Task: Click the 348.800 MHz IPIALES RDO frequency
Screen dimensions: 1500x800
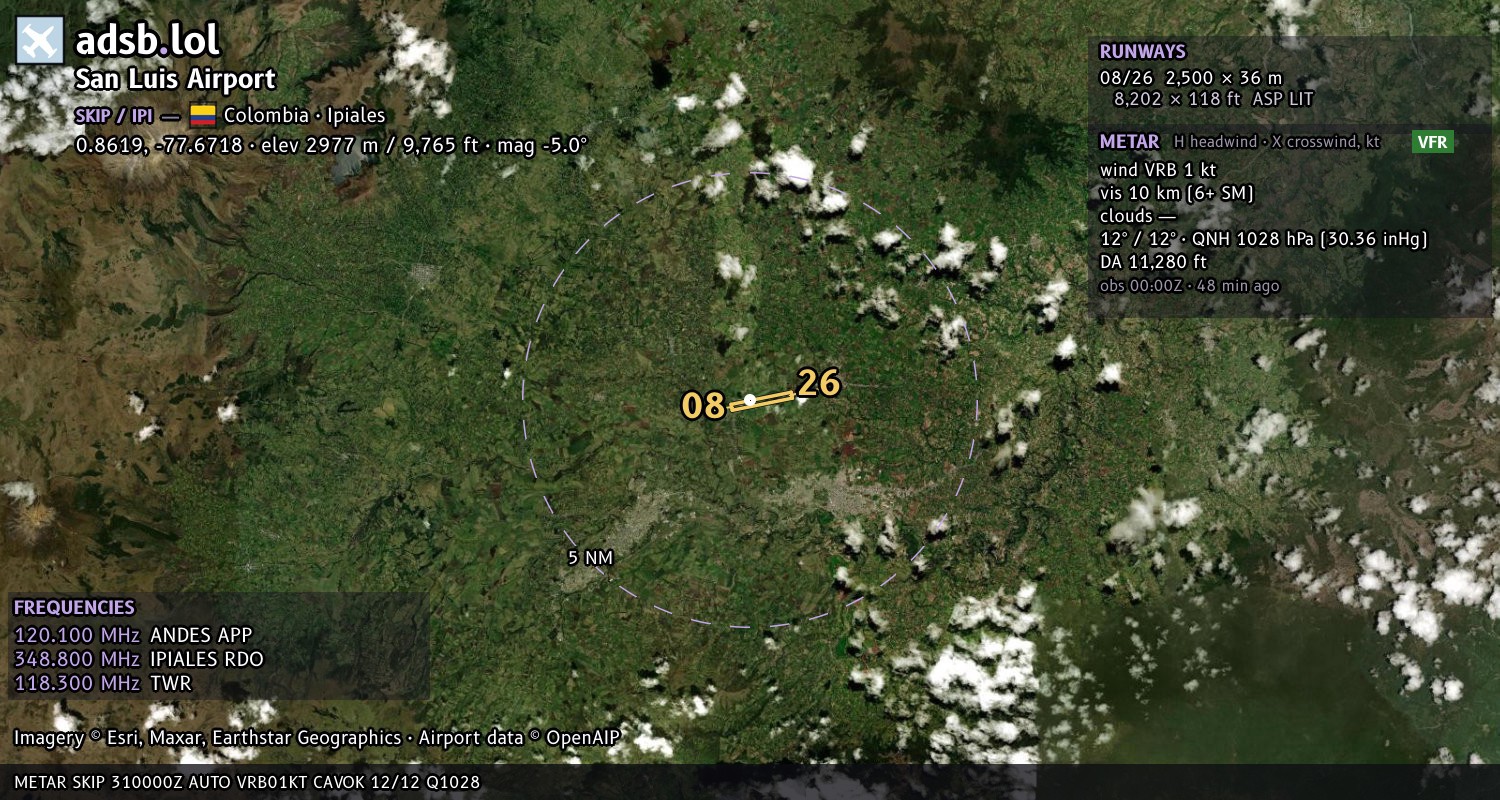Action: (x=139, y=659)
